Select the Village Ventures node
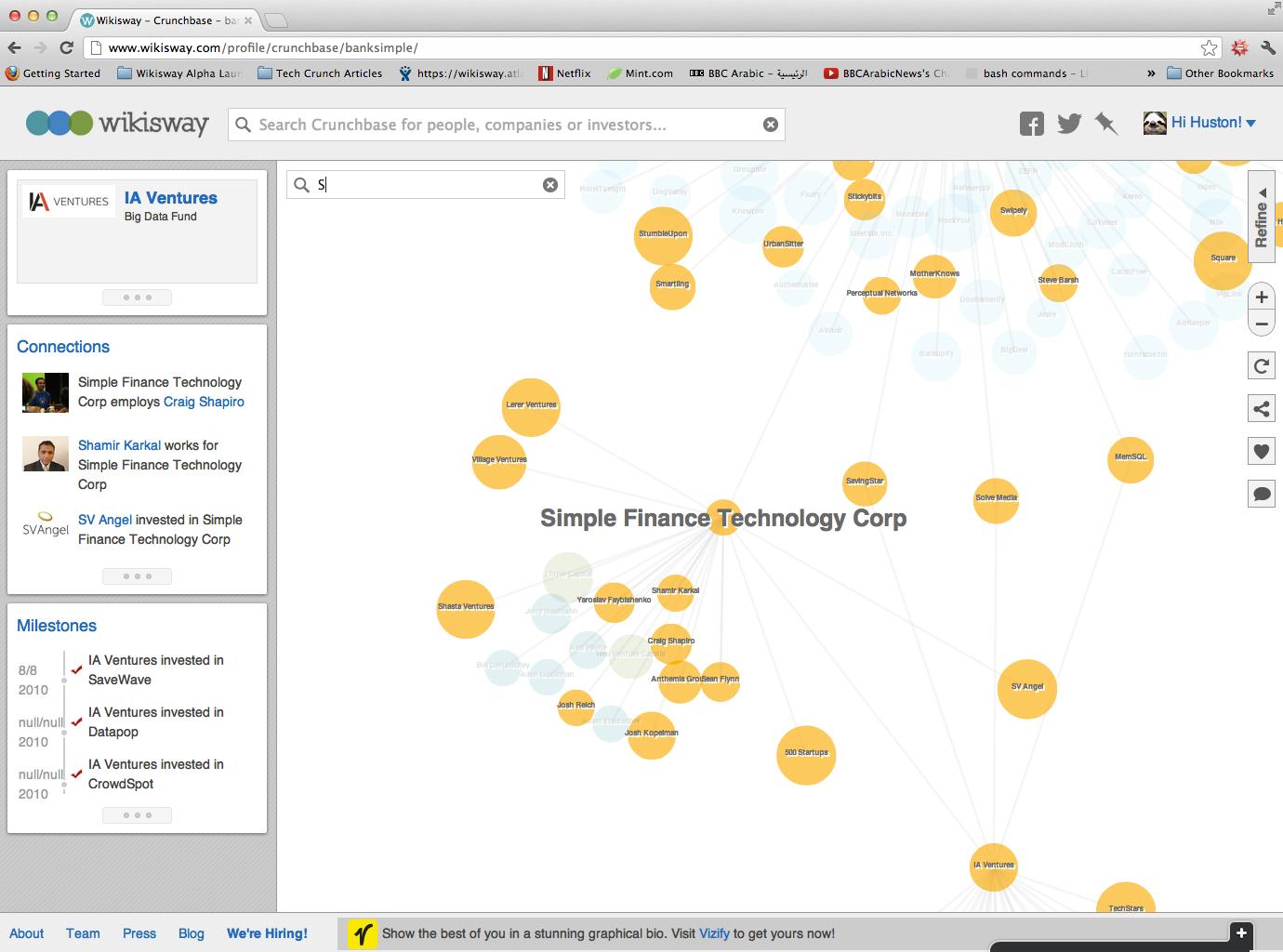This screenshot has height=952, width=1283. (499, 461)
